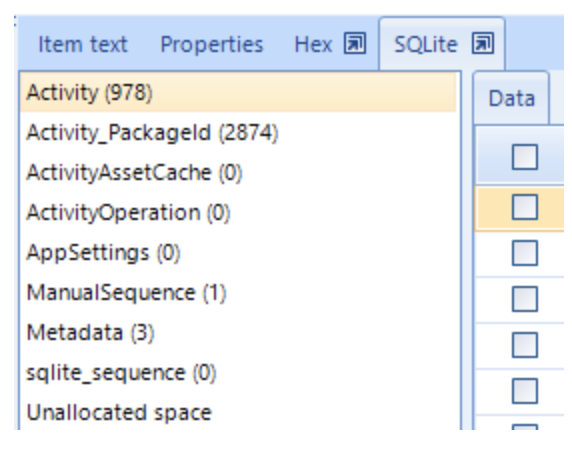Screen dimensions: 572x456
Task: Toggle the header select-all checkbox
Action: tap(525, 157)
